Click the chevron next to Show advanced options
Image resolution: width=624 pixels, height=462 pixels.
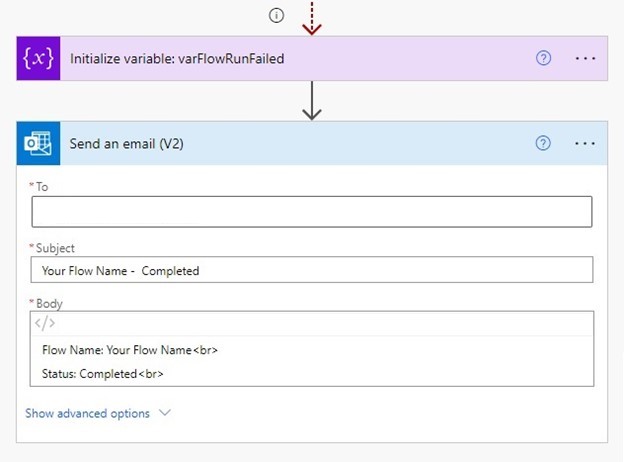[x=165, y=413]
